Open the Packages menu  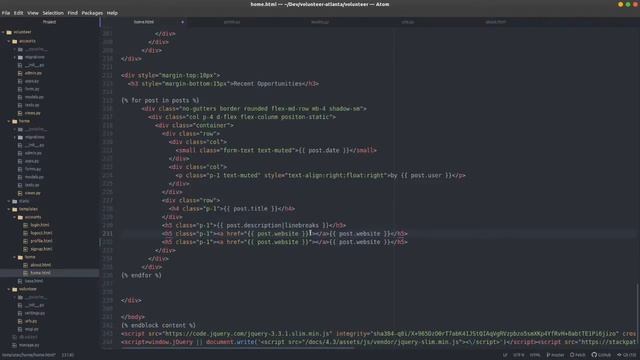[x=92, y=13]
